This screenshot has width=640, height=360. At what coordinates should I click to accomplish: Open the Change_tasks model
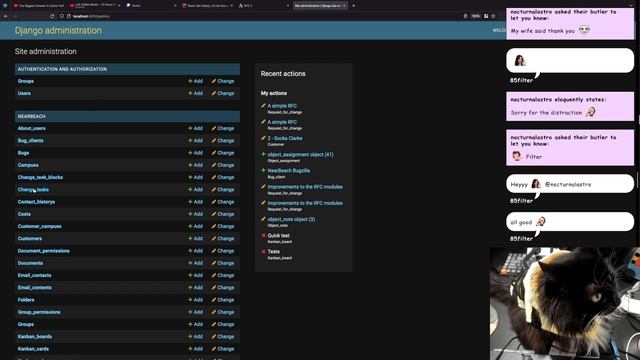click(x=33, y=190)
